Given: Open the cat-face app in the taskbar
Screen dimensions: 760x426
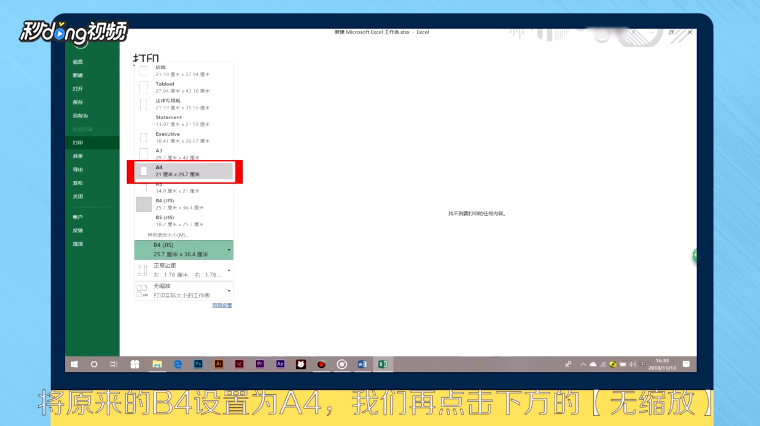Looking at the screenshot, I should coord(301,364).
